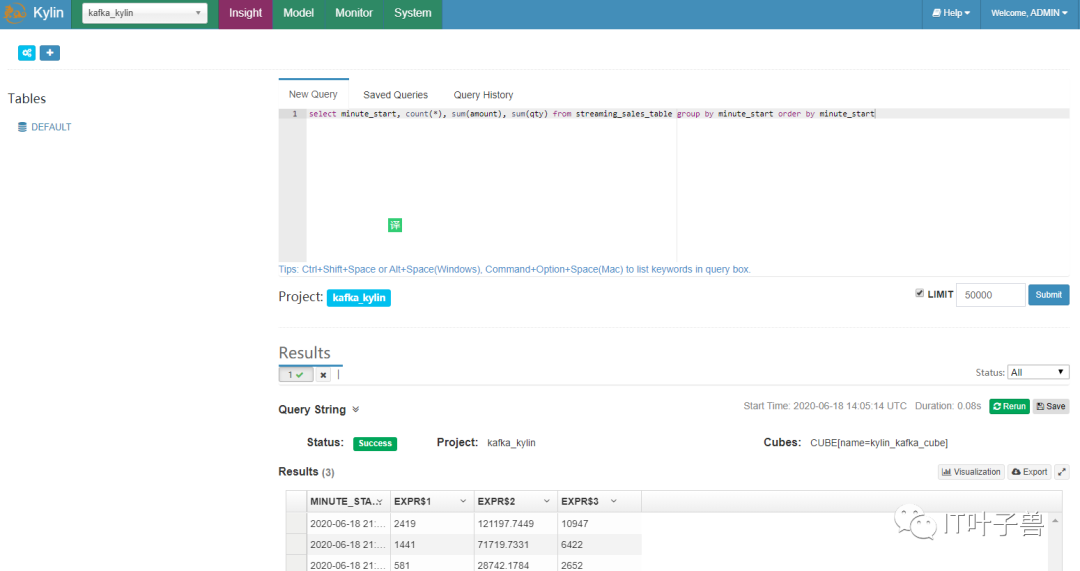Screen dimensions: 1080x571
Task: Click the Success status badge
Action: 375,444
